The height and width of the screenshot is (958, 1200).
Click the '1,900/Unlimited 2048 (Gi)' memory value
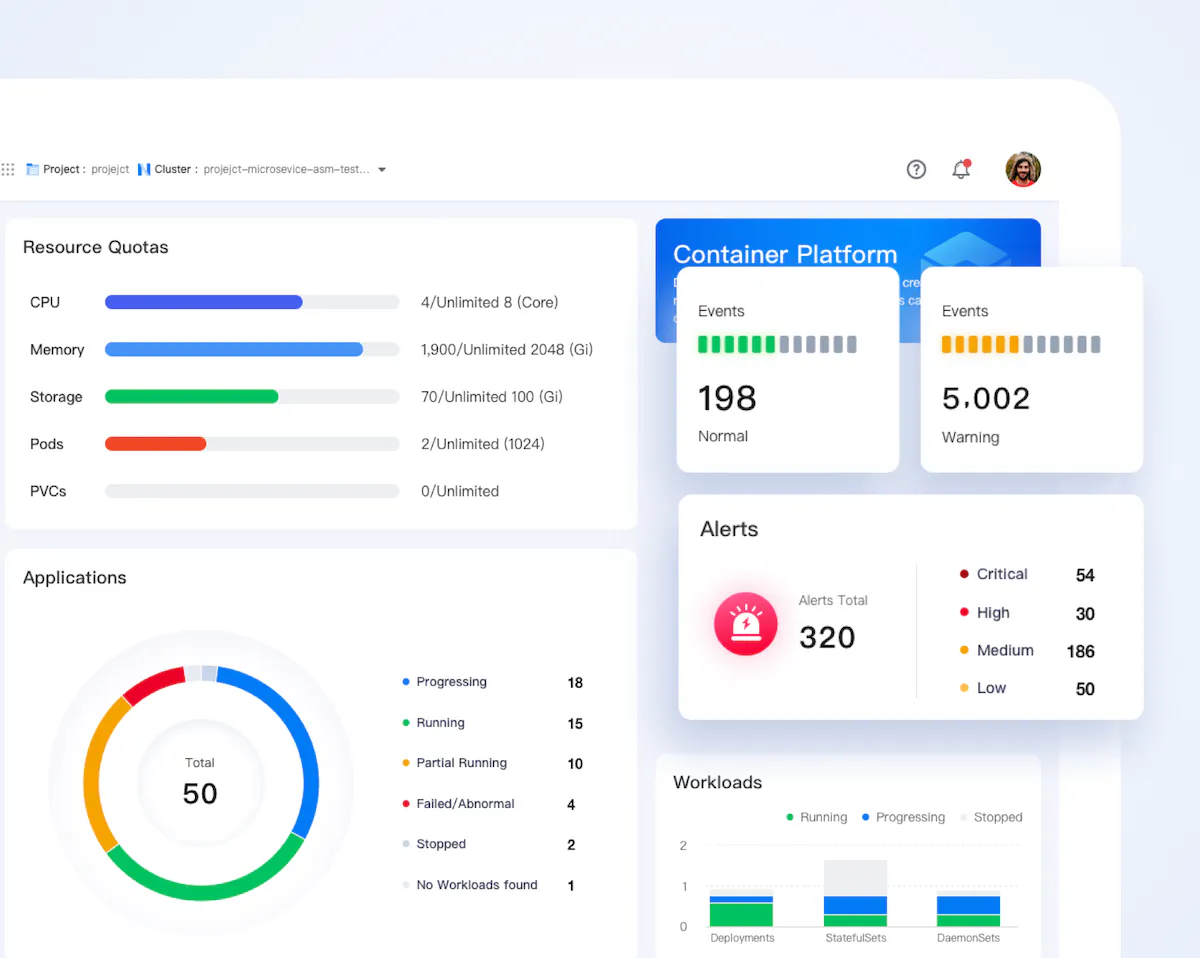coord(507,350)
